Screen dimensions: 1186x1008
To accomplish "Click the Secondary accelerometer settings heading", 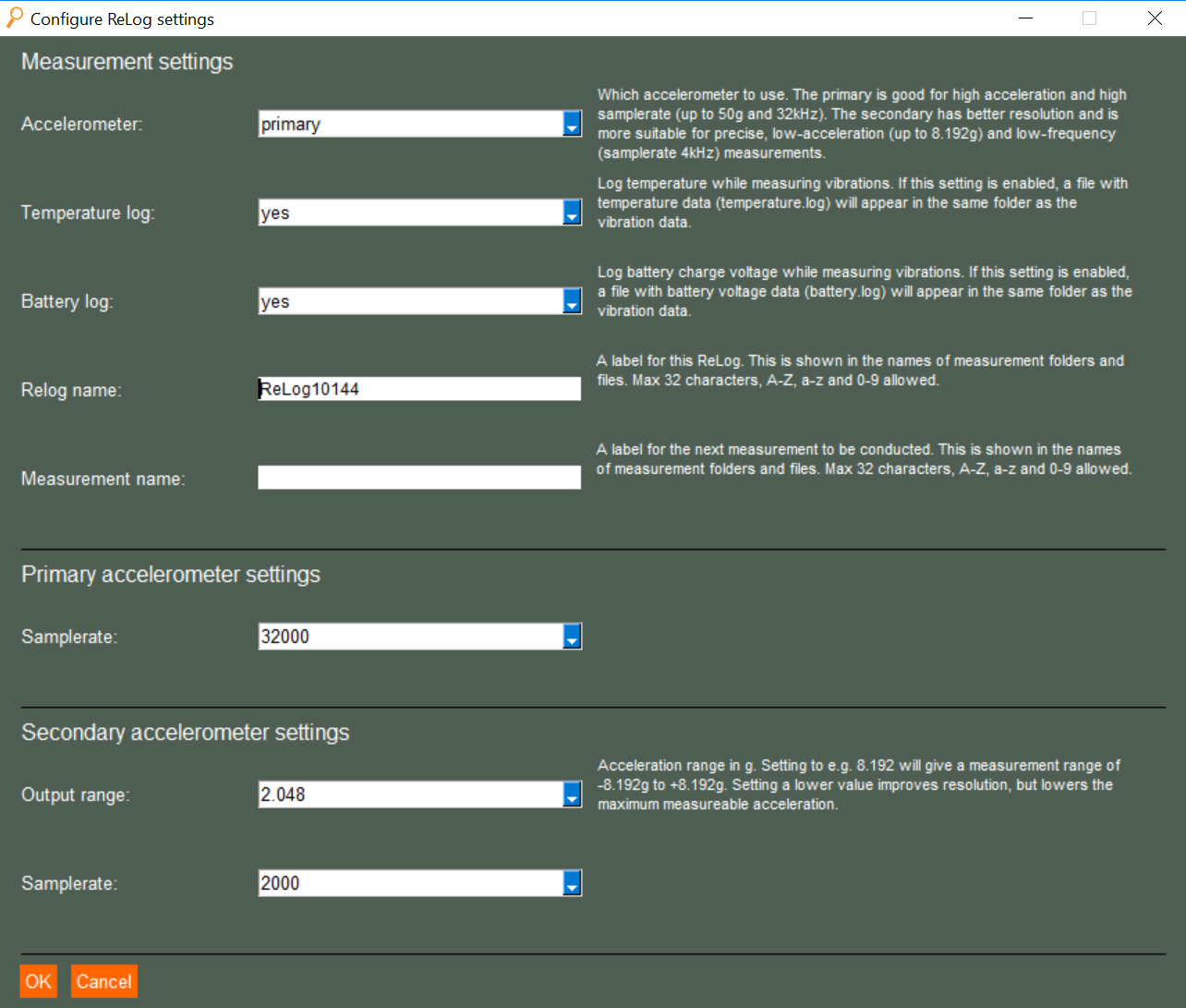I will tap(186, 733).
